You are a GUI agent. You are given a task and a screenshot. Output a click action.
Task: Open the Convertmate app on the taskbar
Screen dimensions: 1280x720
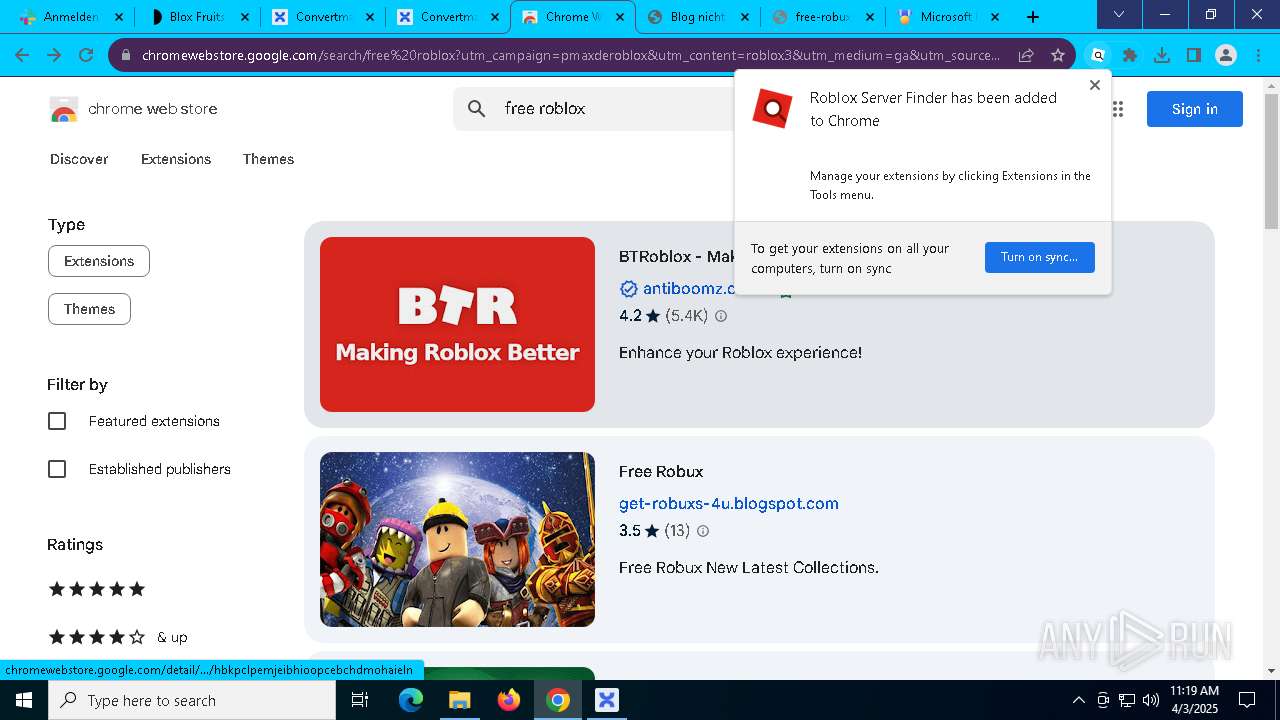click(606, 700)
